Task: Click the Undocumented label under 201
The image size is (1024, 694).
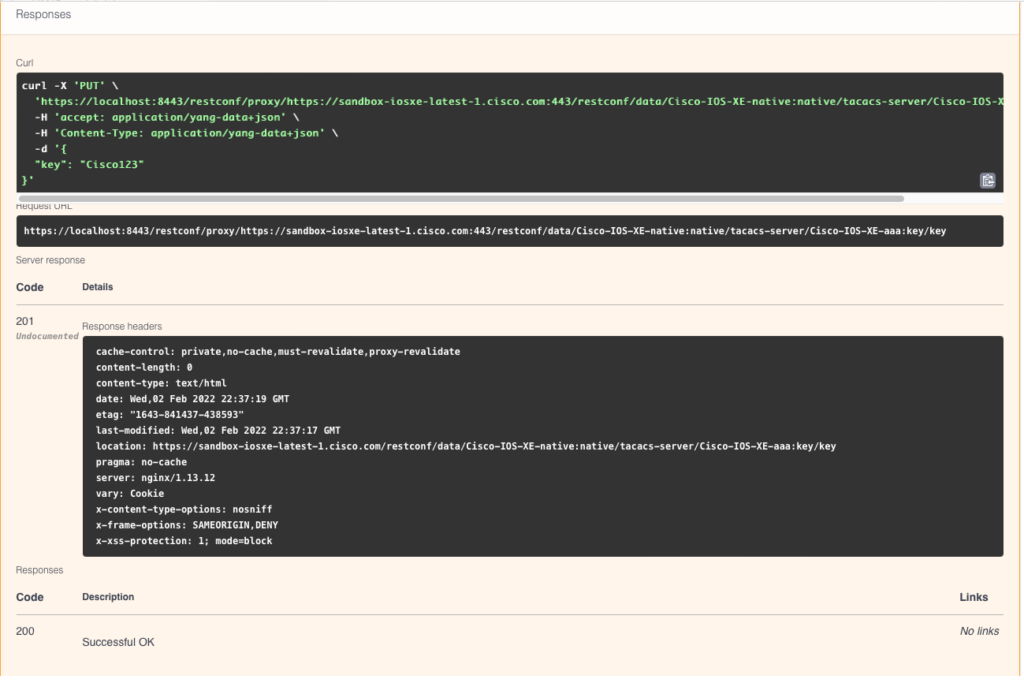Action: 47,336
